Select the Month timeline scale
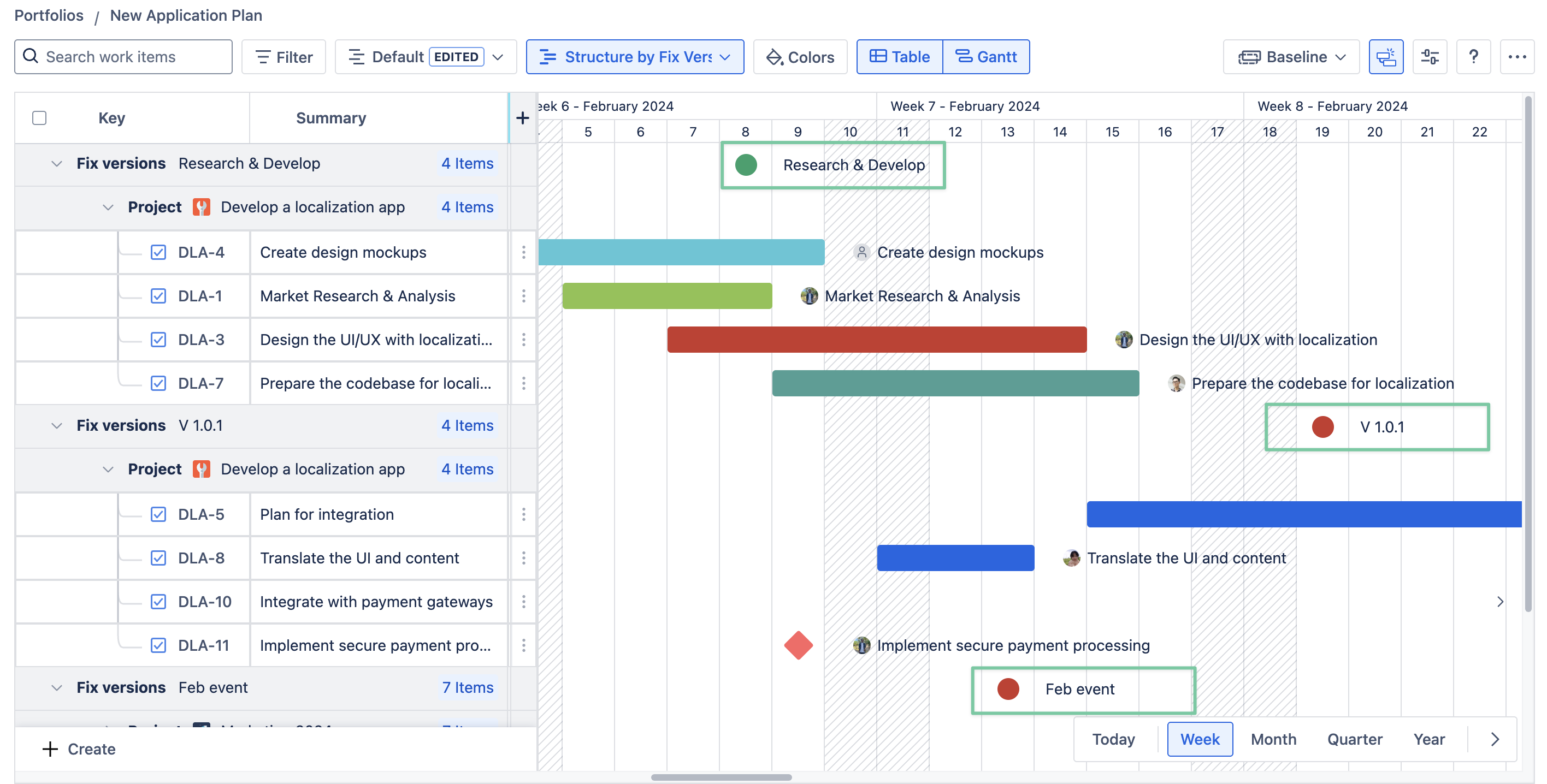Viewport: 1547px width, 784px height. pyautogui.click(x=1273, y=739)
